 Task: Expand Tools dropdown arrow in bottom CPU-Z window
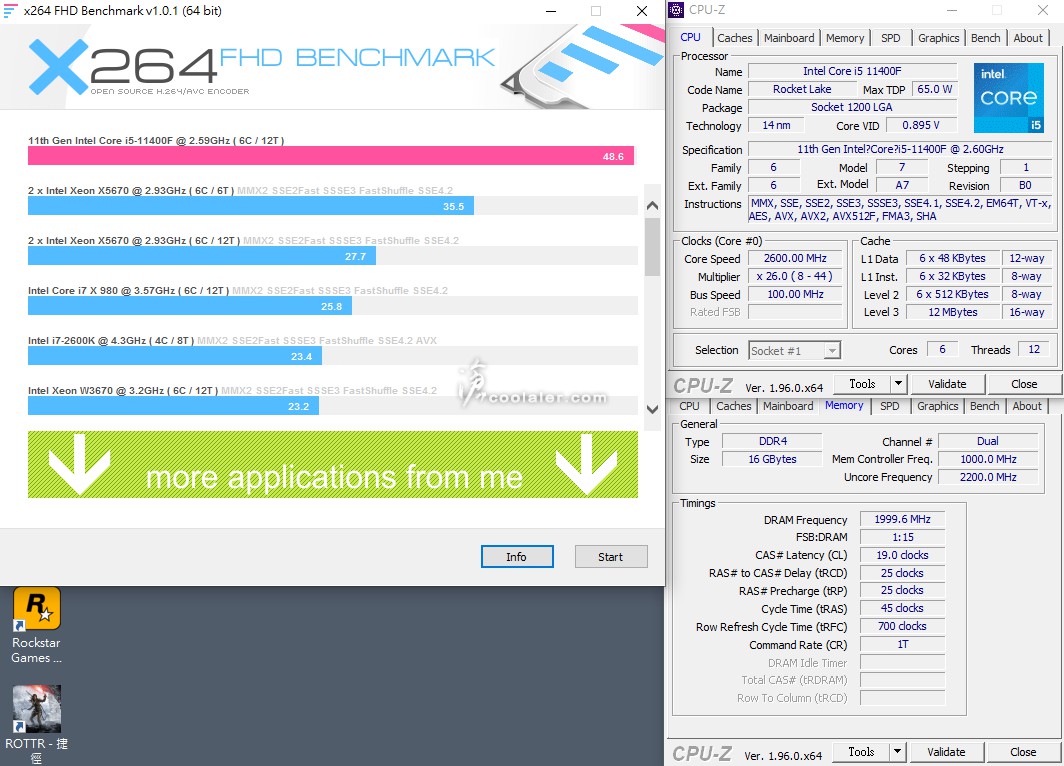pos(898,752)
